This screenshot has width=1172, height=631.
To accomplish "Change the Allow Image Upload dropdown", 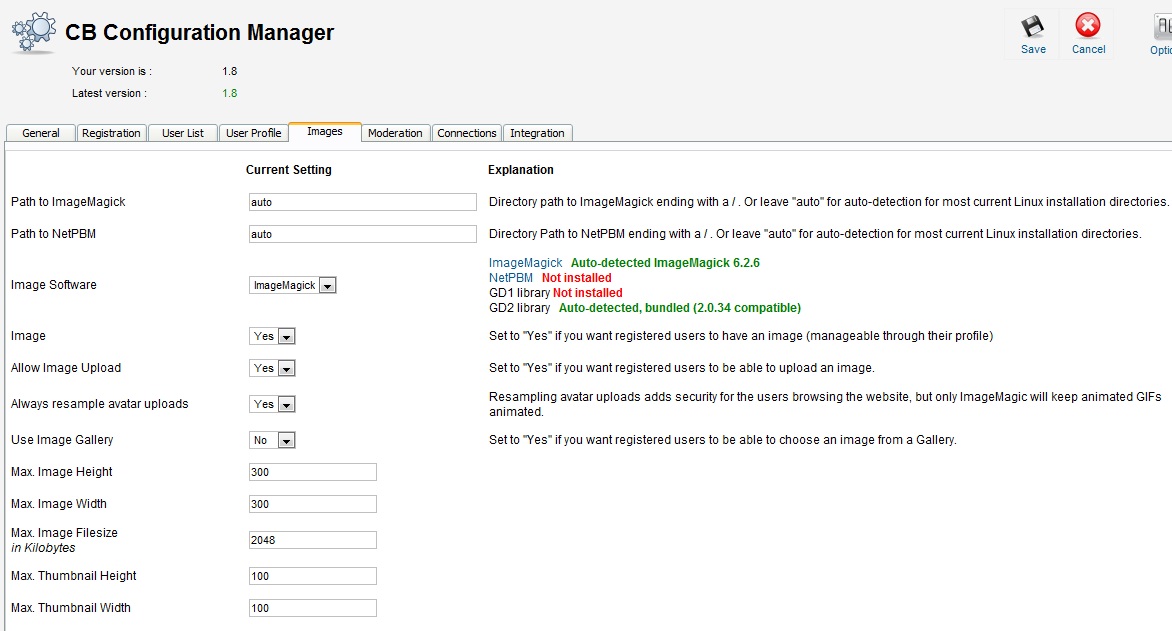I will click(272, 368).
